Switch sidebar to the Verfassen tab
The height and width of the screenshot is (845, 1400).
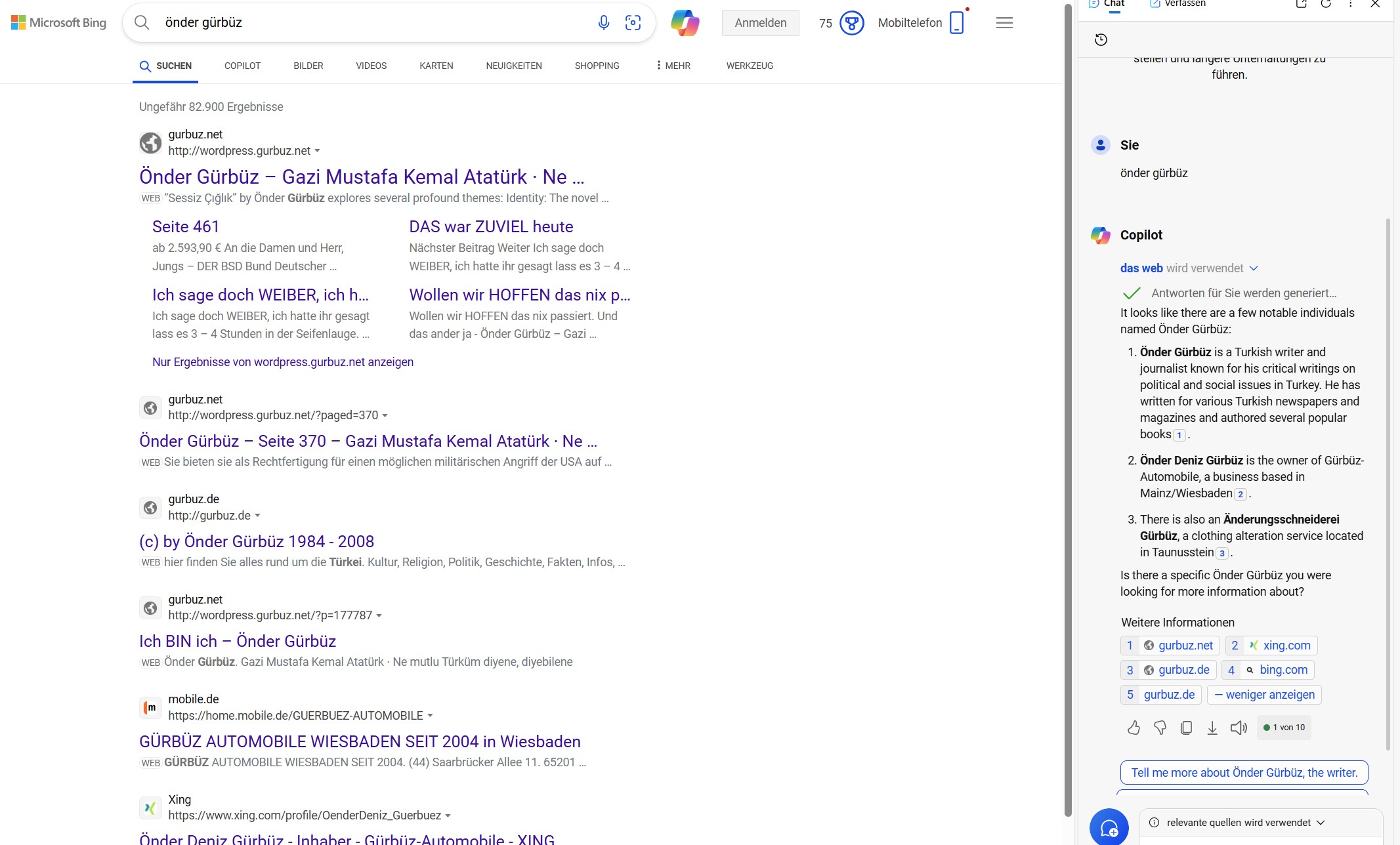[1178, 3]
